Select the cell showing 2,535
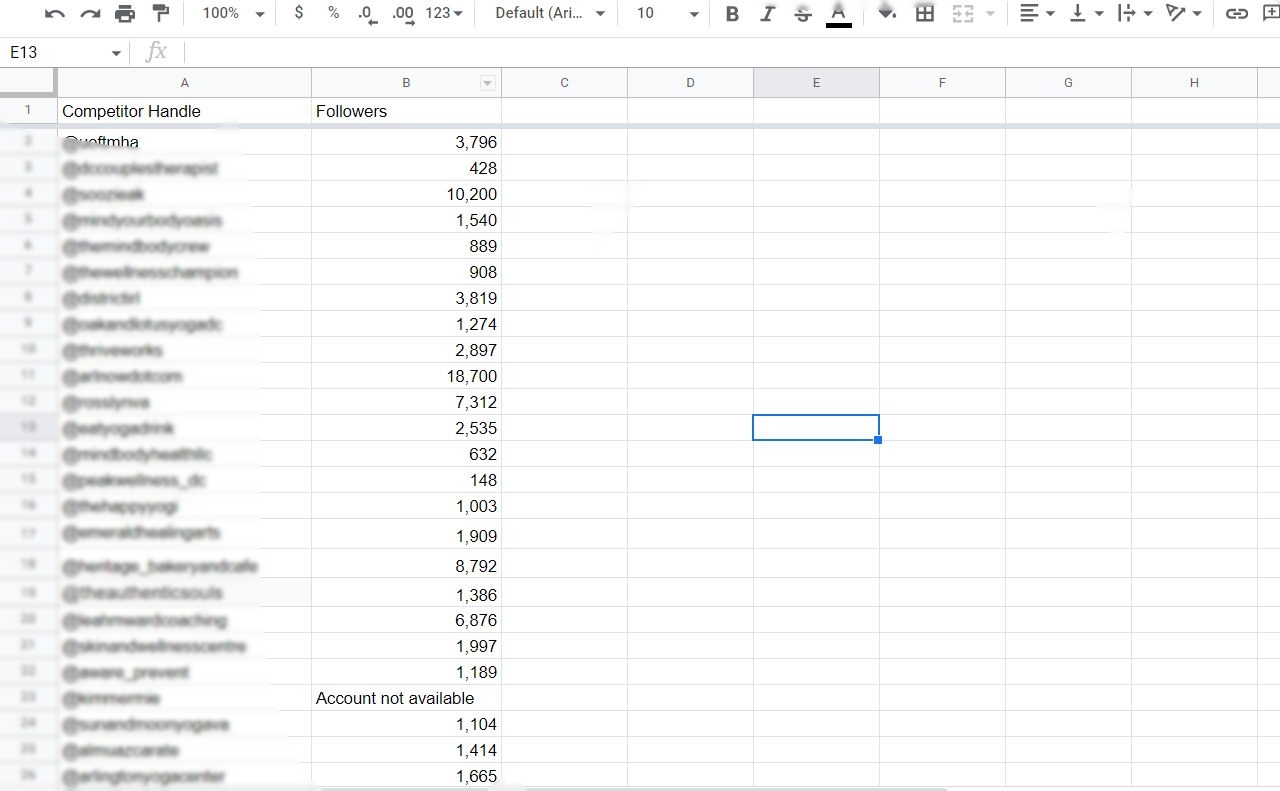The width and height of the screenshot is (1280, 791). (406, 428)
